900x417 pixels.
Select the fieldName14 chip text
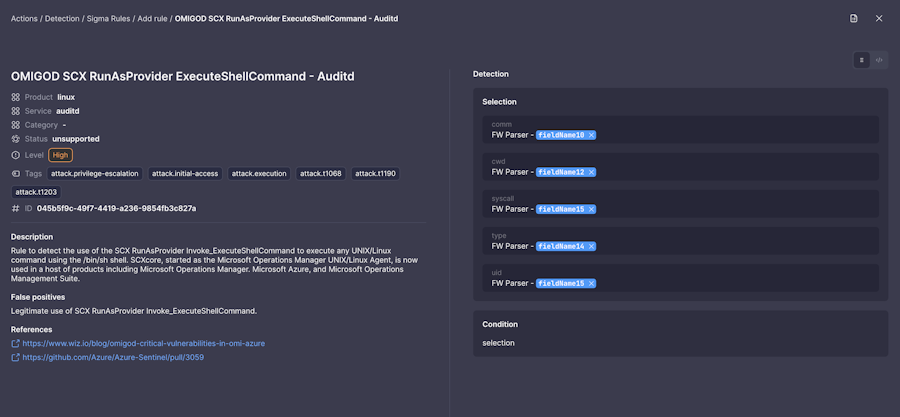561,247
